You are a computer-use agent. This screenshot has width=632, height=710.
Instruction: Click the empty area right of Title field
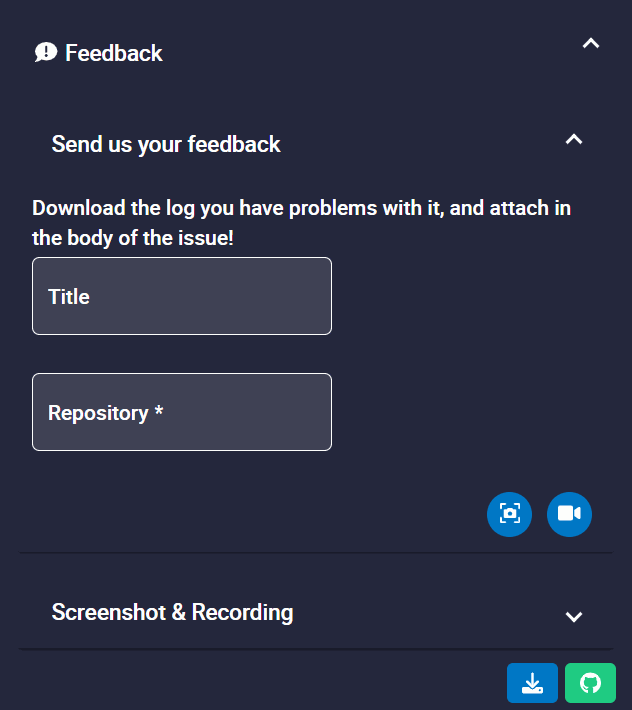[470, 297]
